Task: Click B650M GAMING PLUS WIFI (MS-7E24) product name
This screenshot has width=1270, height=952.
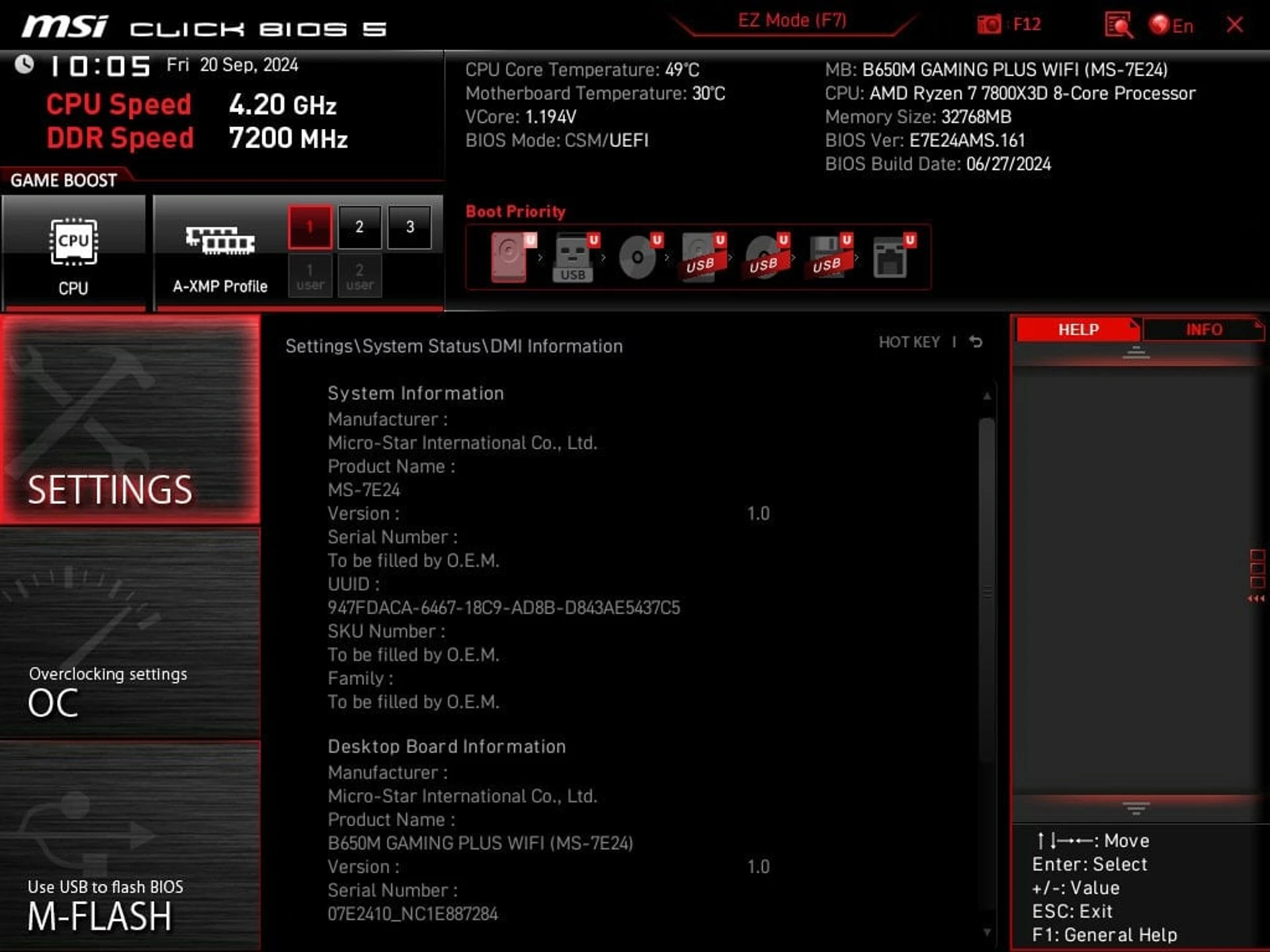Action: coord(480,844)
